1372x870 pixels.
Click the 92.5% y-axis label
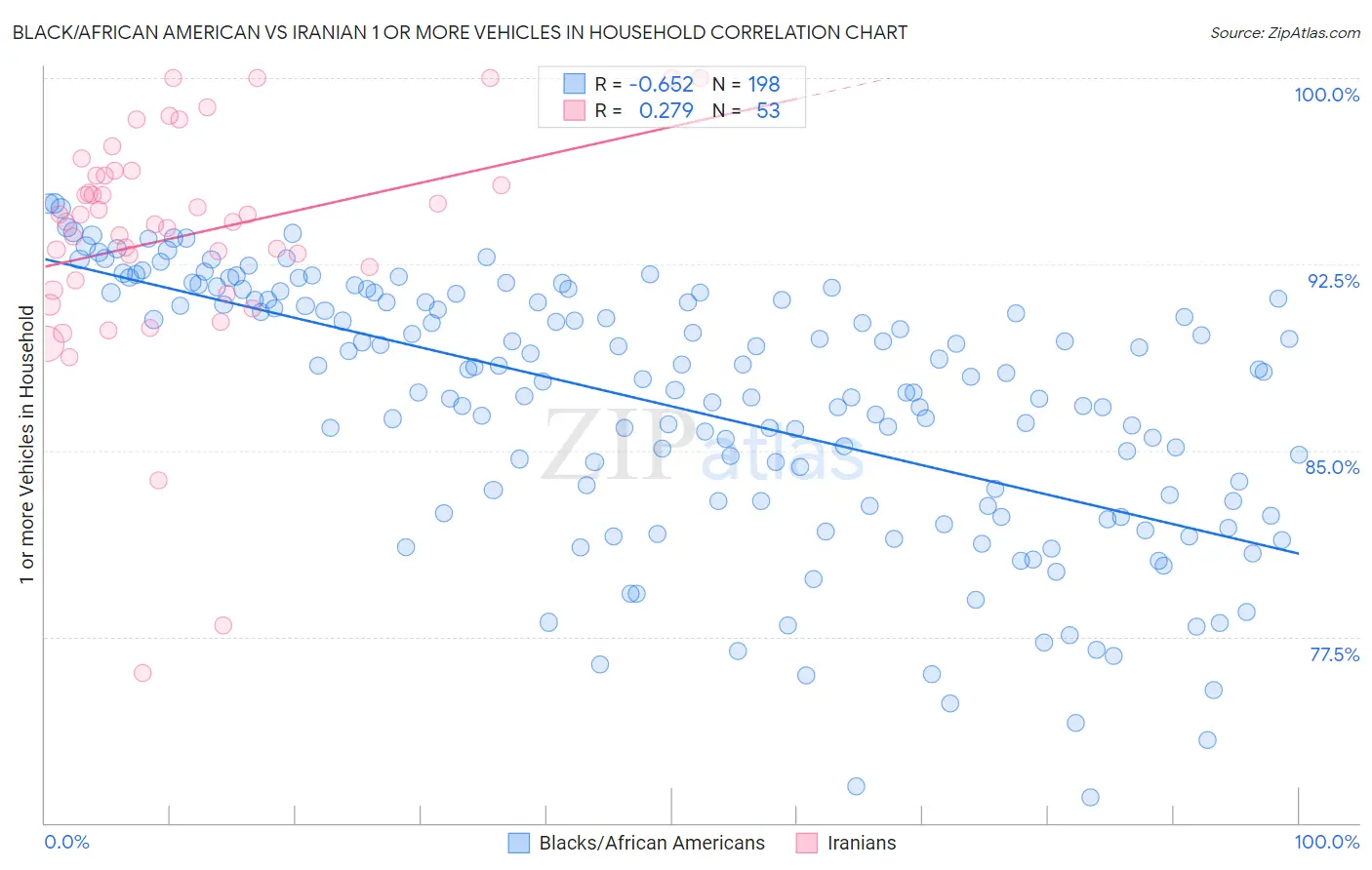click(1333, 281)
